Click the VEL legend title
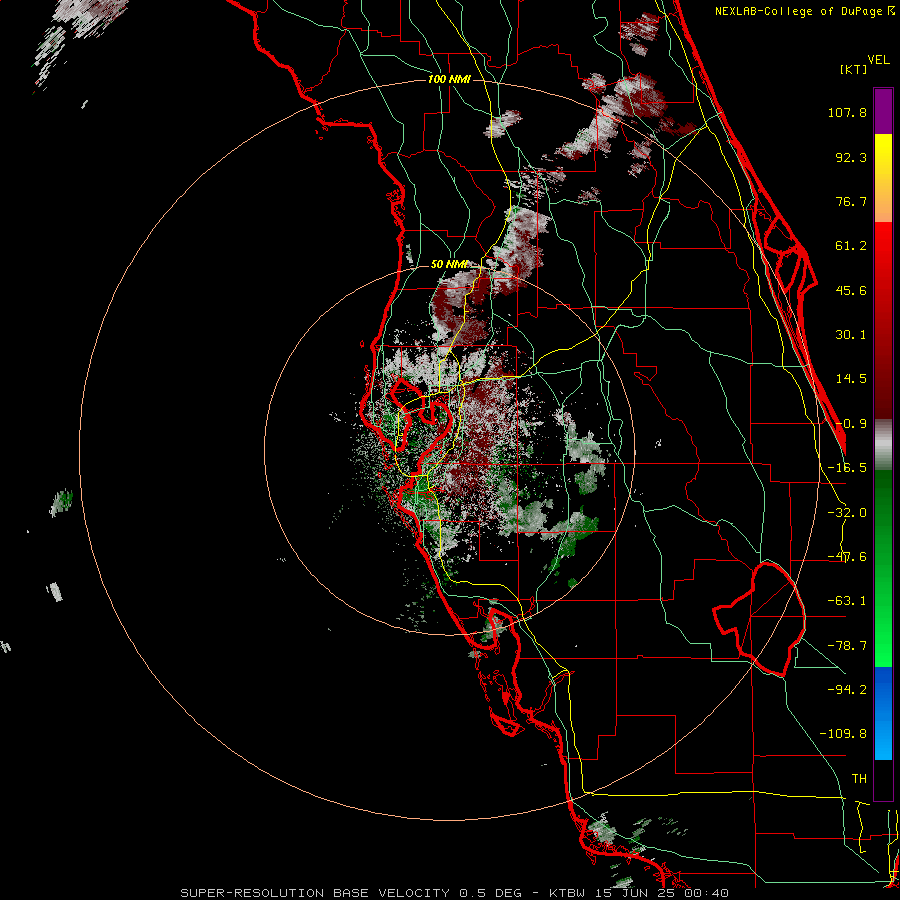 [879, 60]
